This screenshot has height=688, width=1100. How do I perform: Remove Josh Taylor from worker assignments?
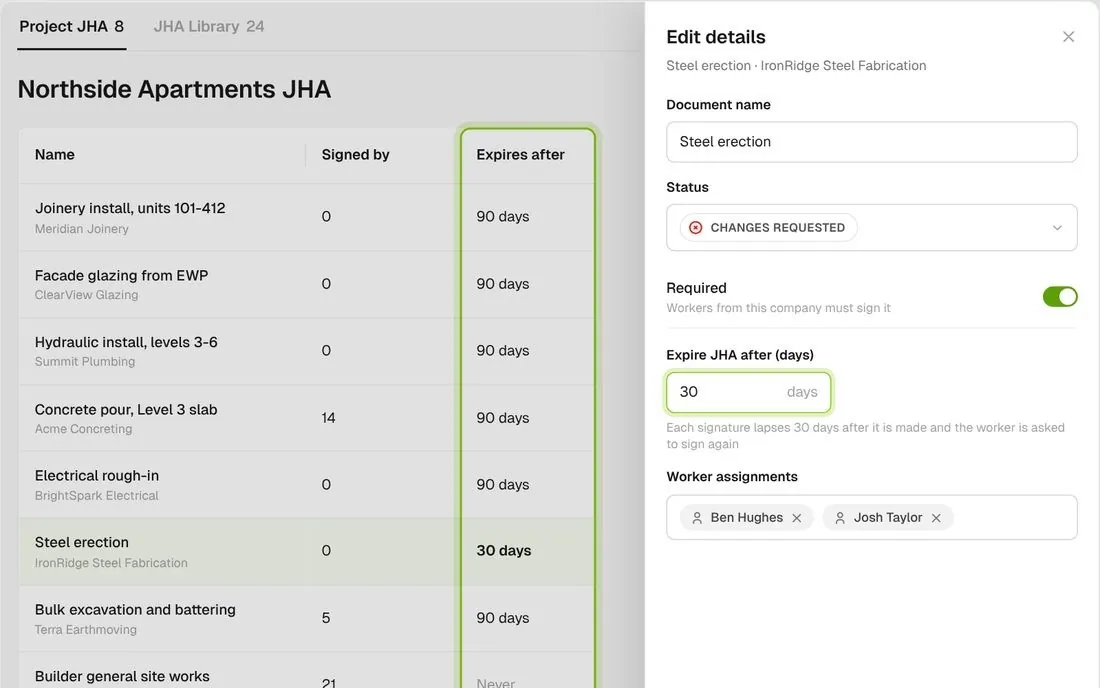pos(936,518)
